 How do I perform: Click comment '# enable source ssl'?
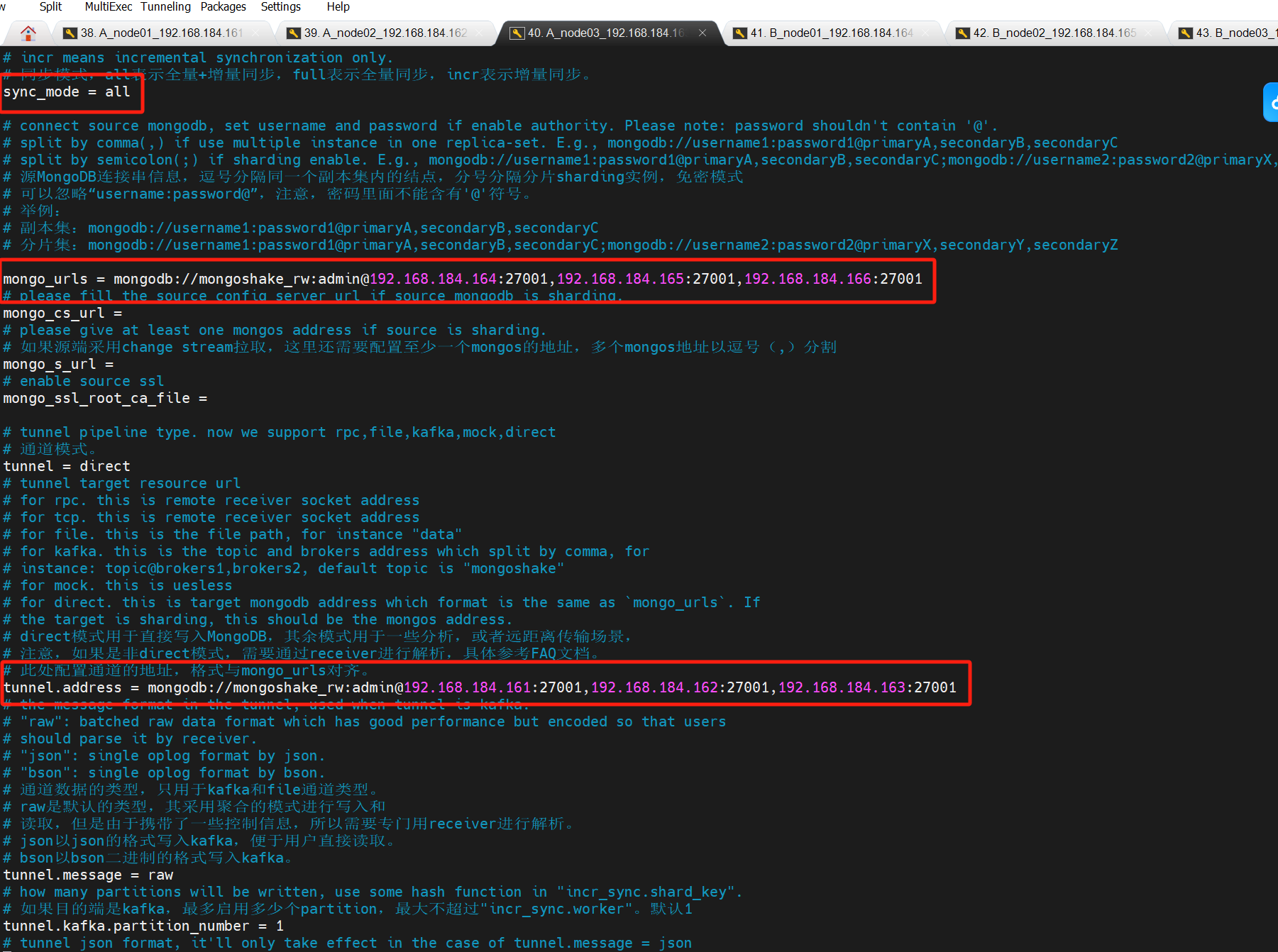84,381
